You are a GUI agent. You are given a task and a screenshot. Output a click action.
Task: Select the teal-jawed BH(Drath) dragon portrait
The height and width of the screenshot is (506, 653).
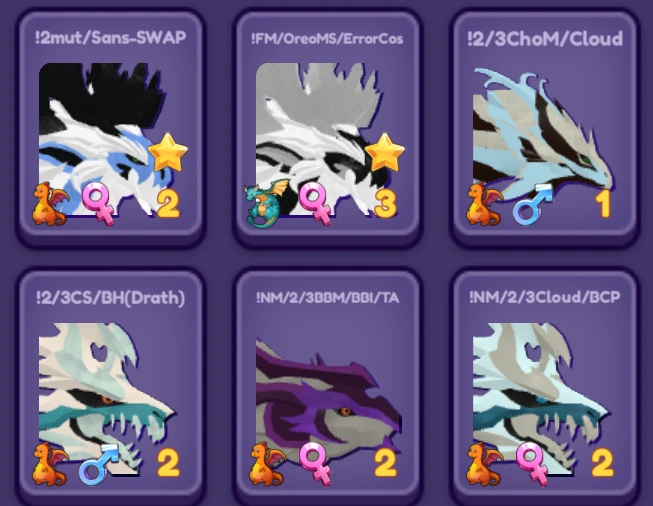click(107, 399)
